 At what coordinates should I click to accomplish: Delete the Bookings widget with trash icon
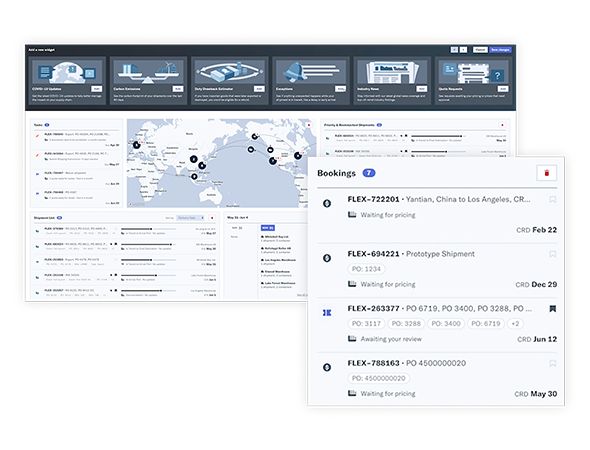(546, 173)
